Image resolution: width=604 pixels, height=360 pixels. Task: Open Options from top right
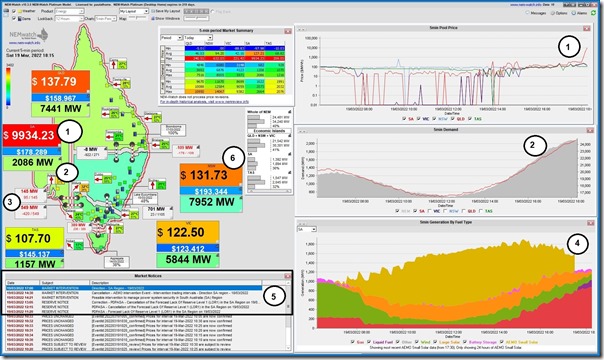(x=559, y=13)
